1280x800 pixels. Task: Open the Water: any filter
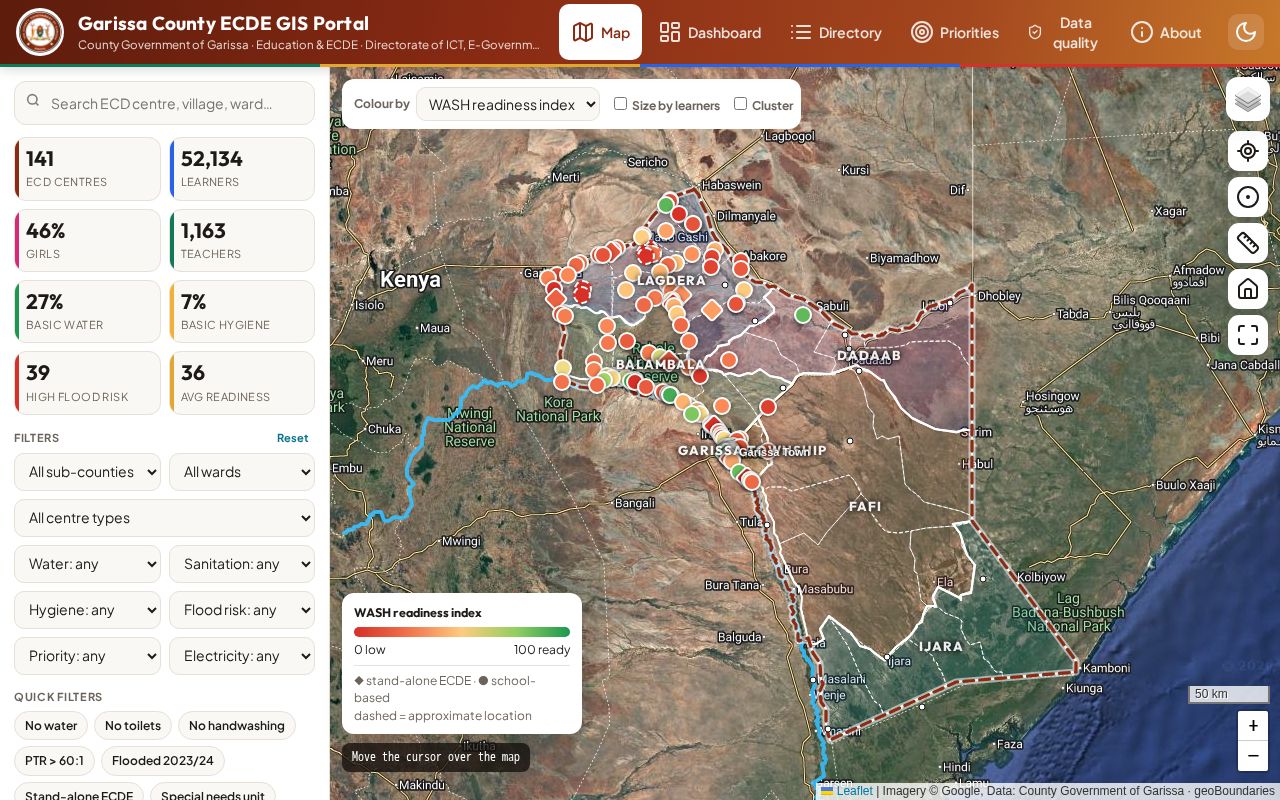87,564
